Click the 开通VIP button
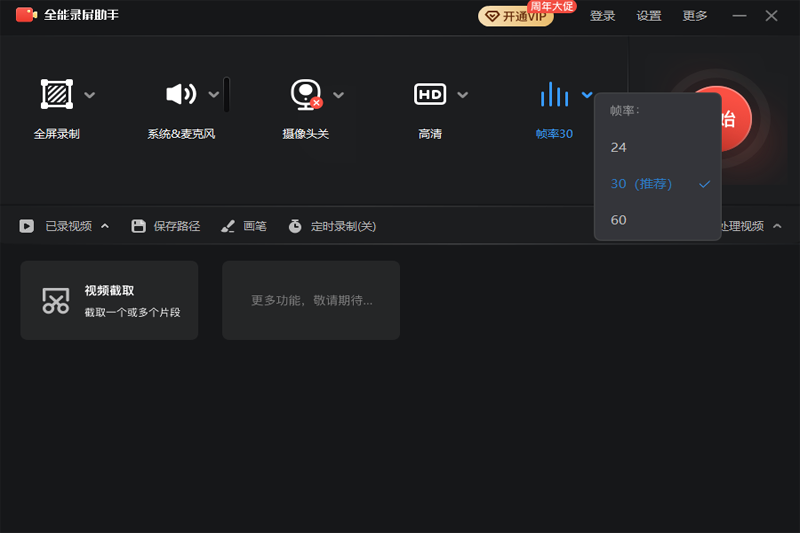800x533 pixels. click(516, 16)
